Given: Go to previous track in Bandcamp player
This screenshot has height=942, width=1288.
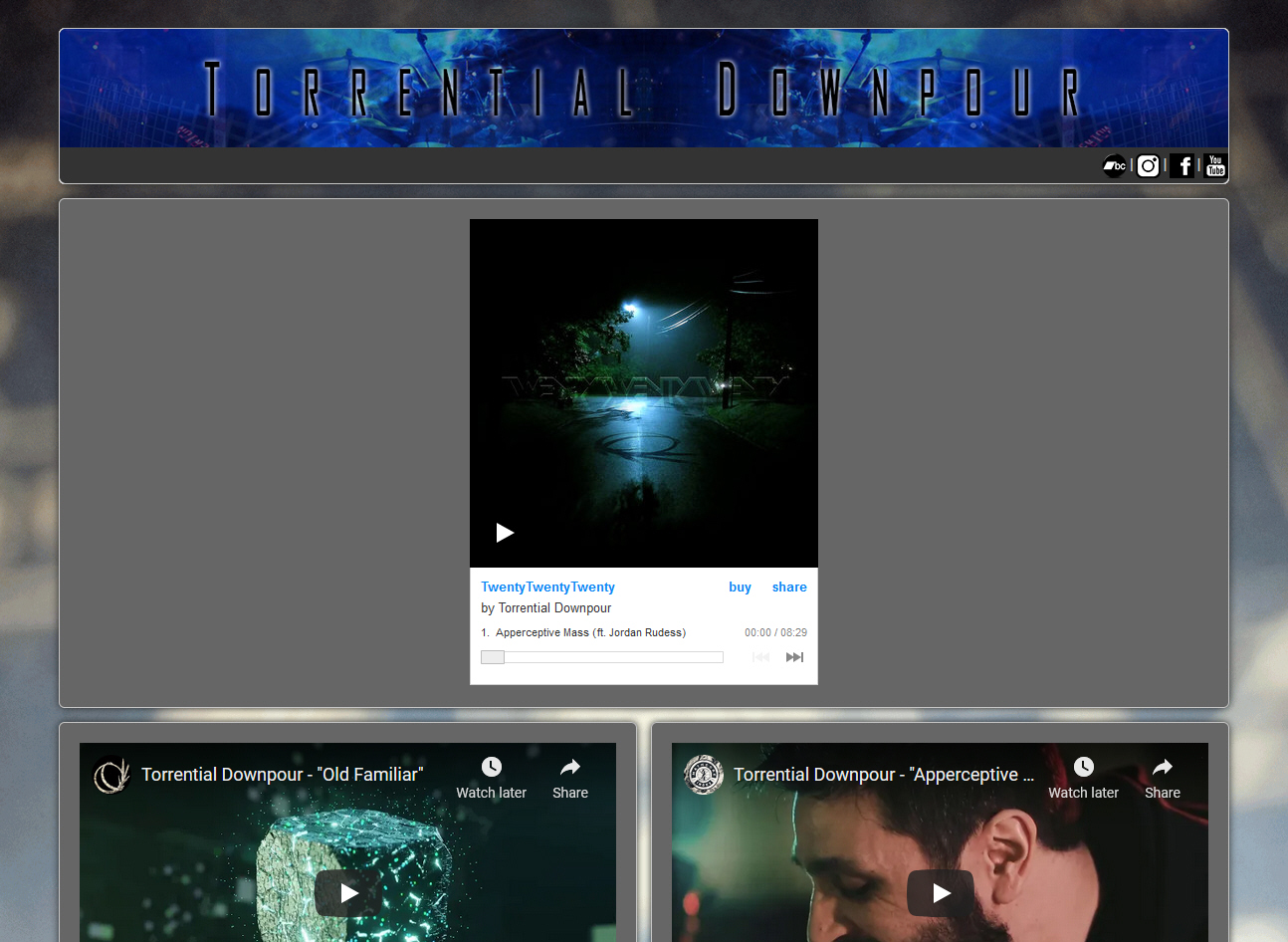Looking at the screenshot, I should 760,657.
